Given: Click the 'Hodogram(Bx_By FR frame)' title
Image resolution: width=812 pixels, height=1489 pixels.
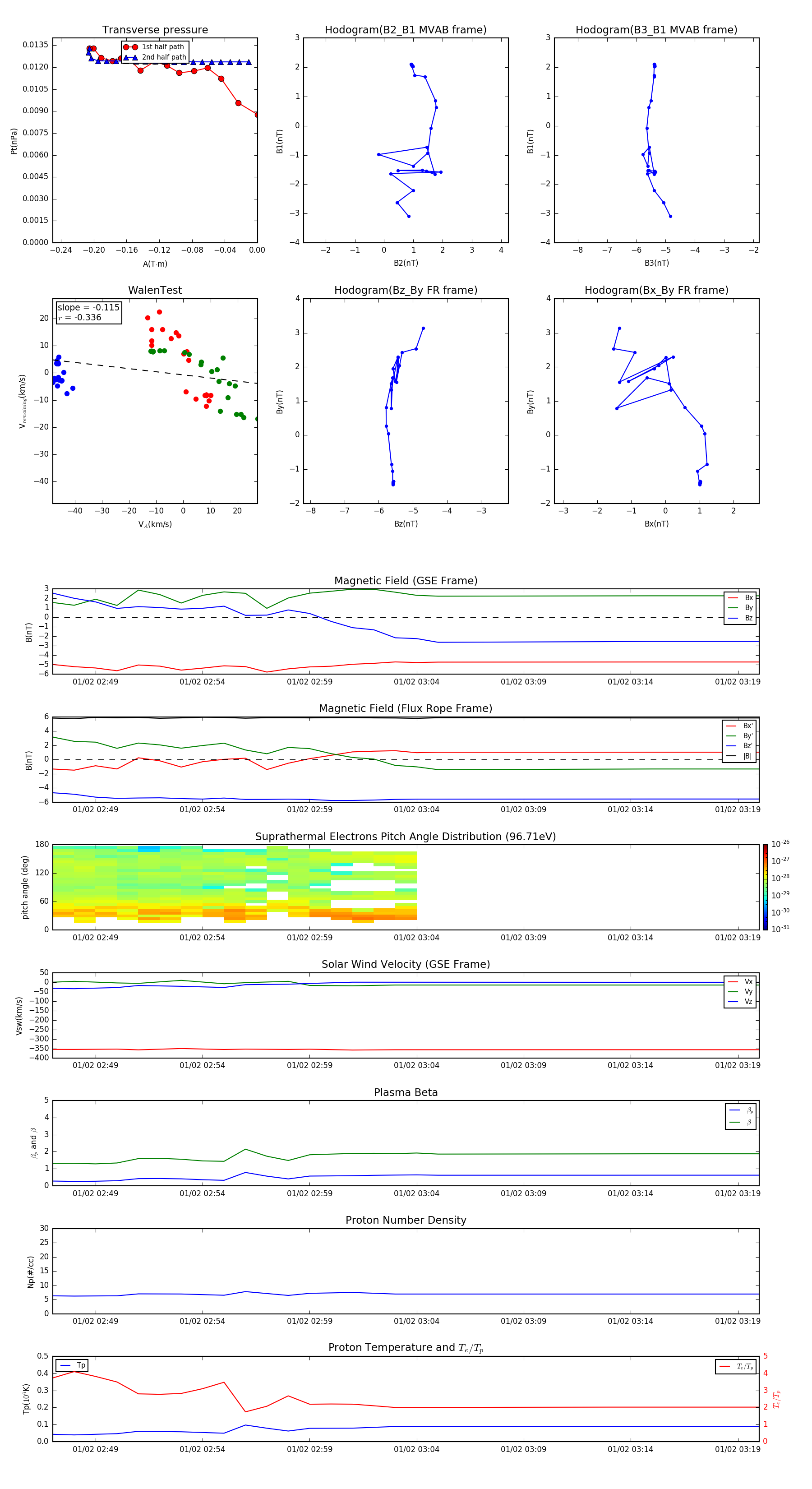Looking at the screenshot, I should point(656,290).
